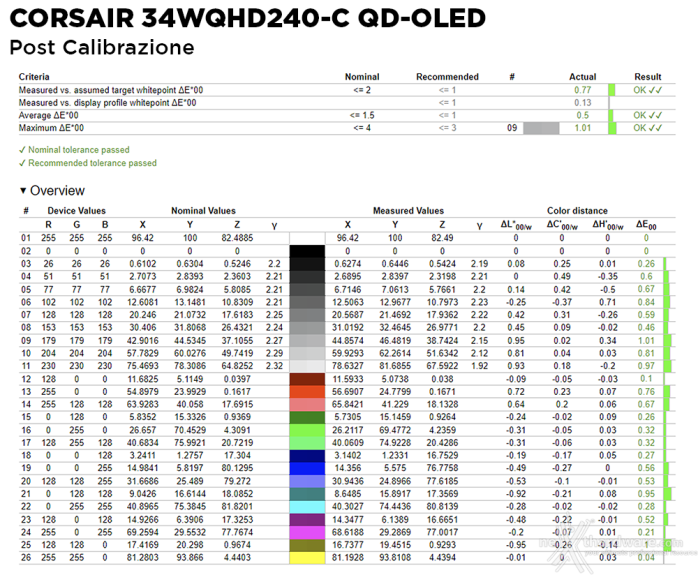Select the 'Average ΔE*00' criteria row
The image size is (698, 575).
point(347,115)
